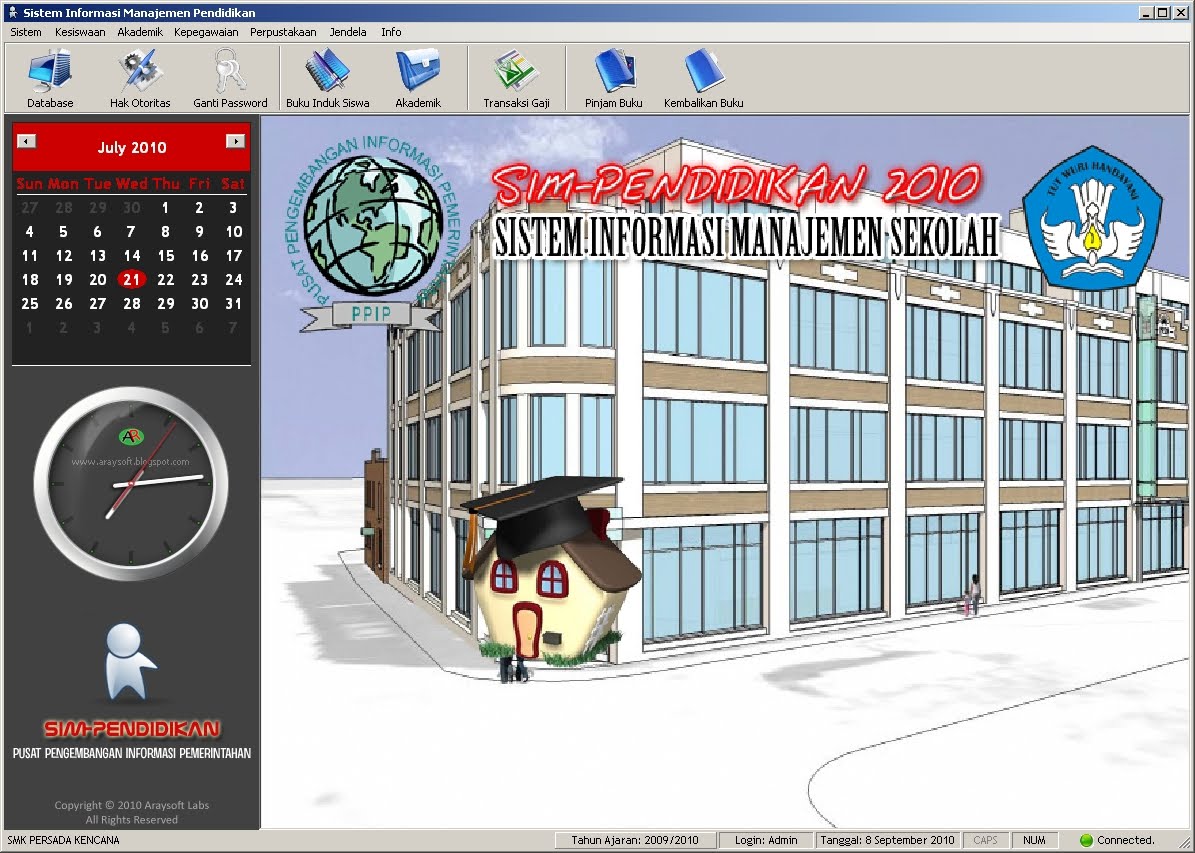Screen dimensions: 1195x853
Task: Open the Info menu
Action: coord(391,32)
